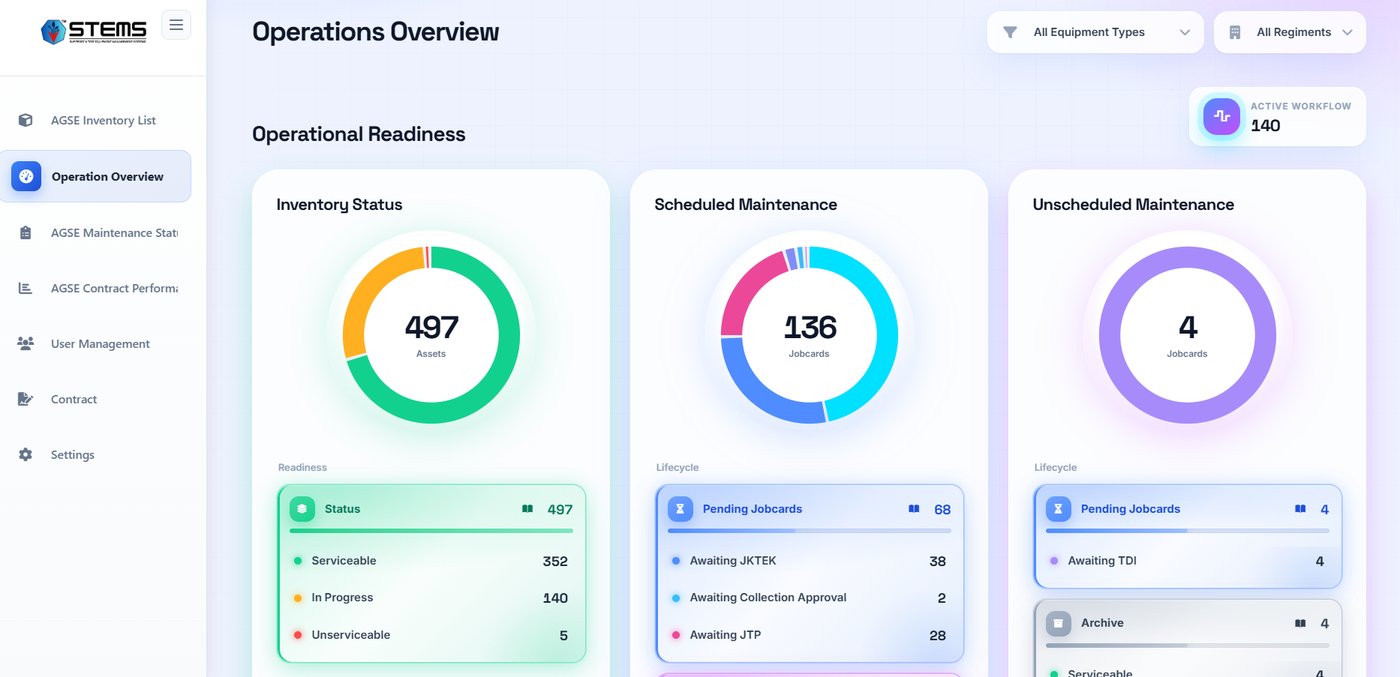The height and width of the screenshot is (677, 1400).
Task: Click the Active Workflow pulse icon
Action: [x=1221, y=117]
